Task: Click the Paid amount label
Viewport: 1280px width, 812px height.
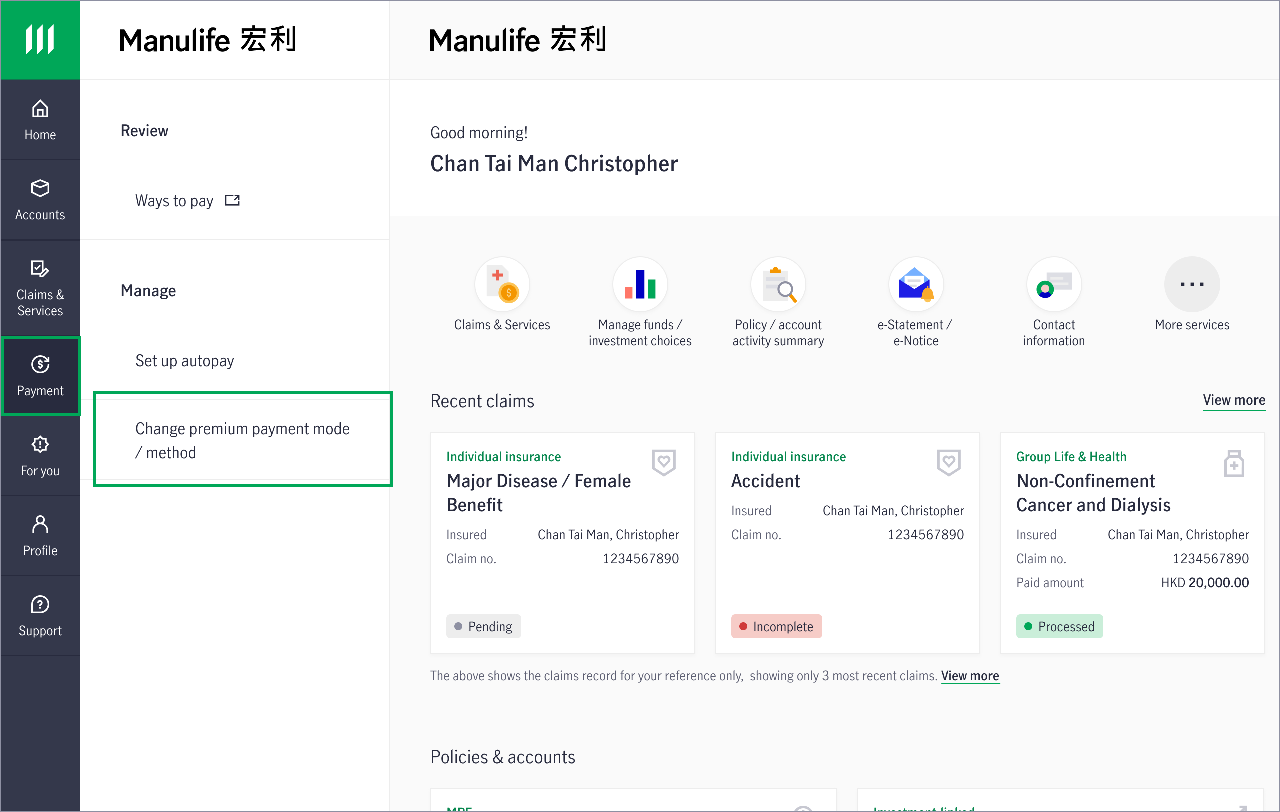Action: (x=1050, y=583)
